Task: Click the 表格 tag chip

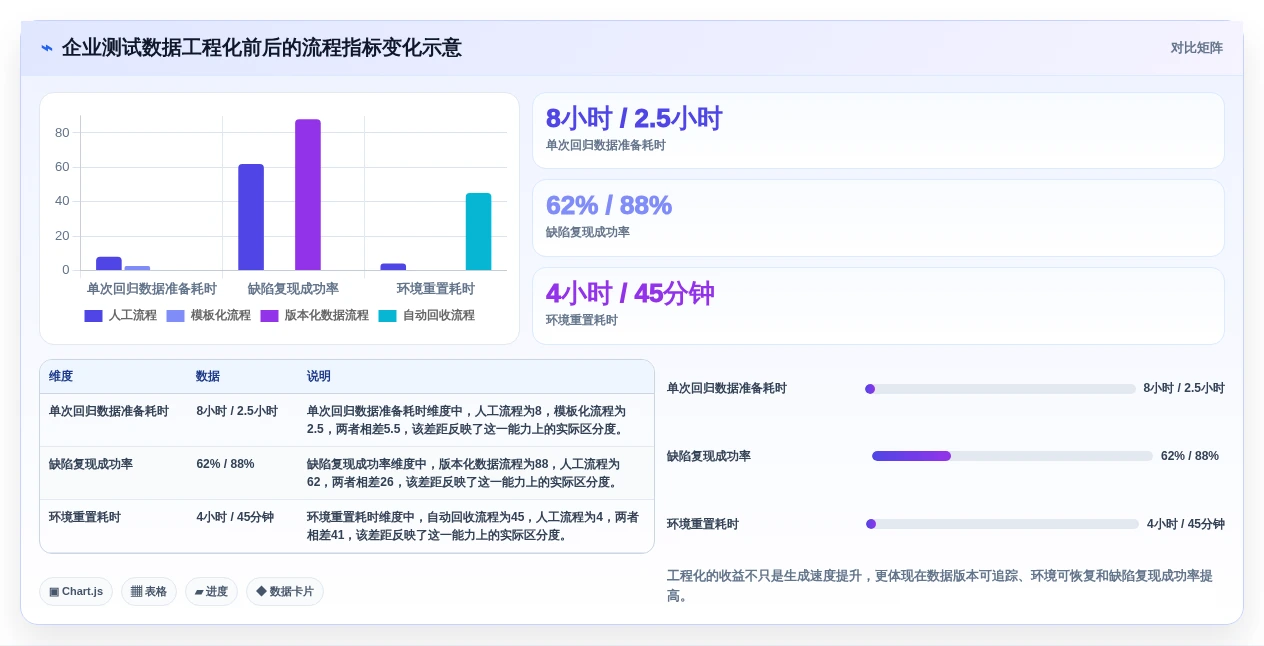Action: [x=149, y=591]
